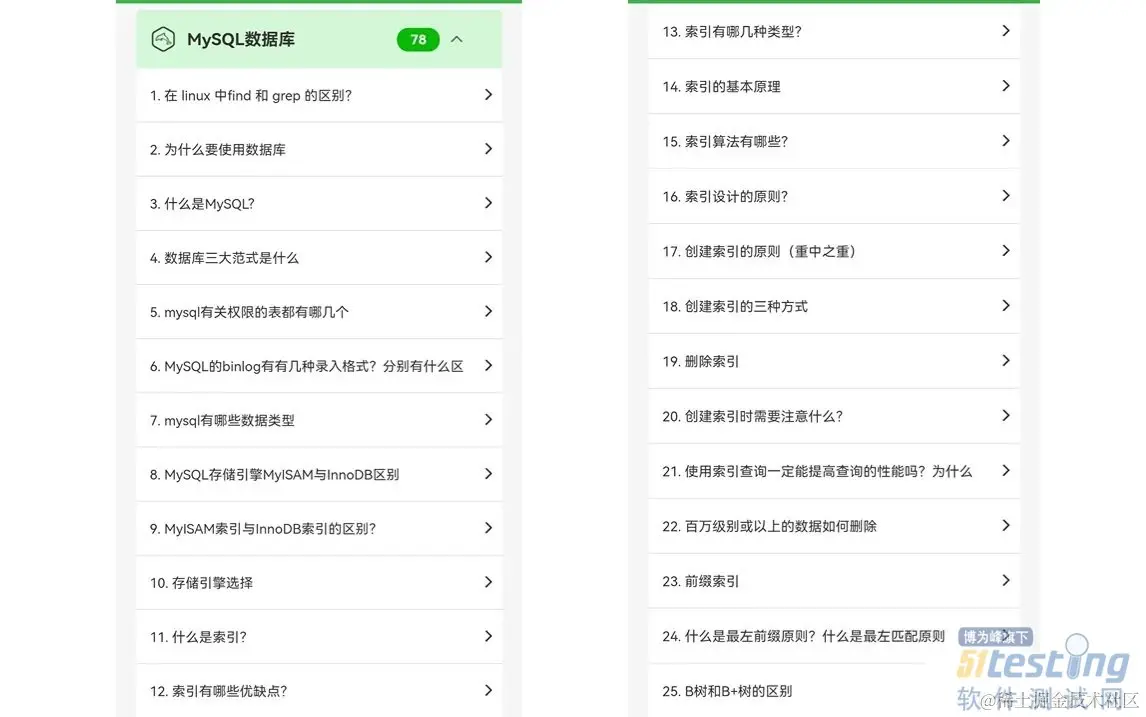Expand chevron for the MySQL binlog question
1146x717 pixels.
point(488,365)
